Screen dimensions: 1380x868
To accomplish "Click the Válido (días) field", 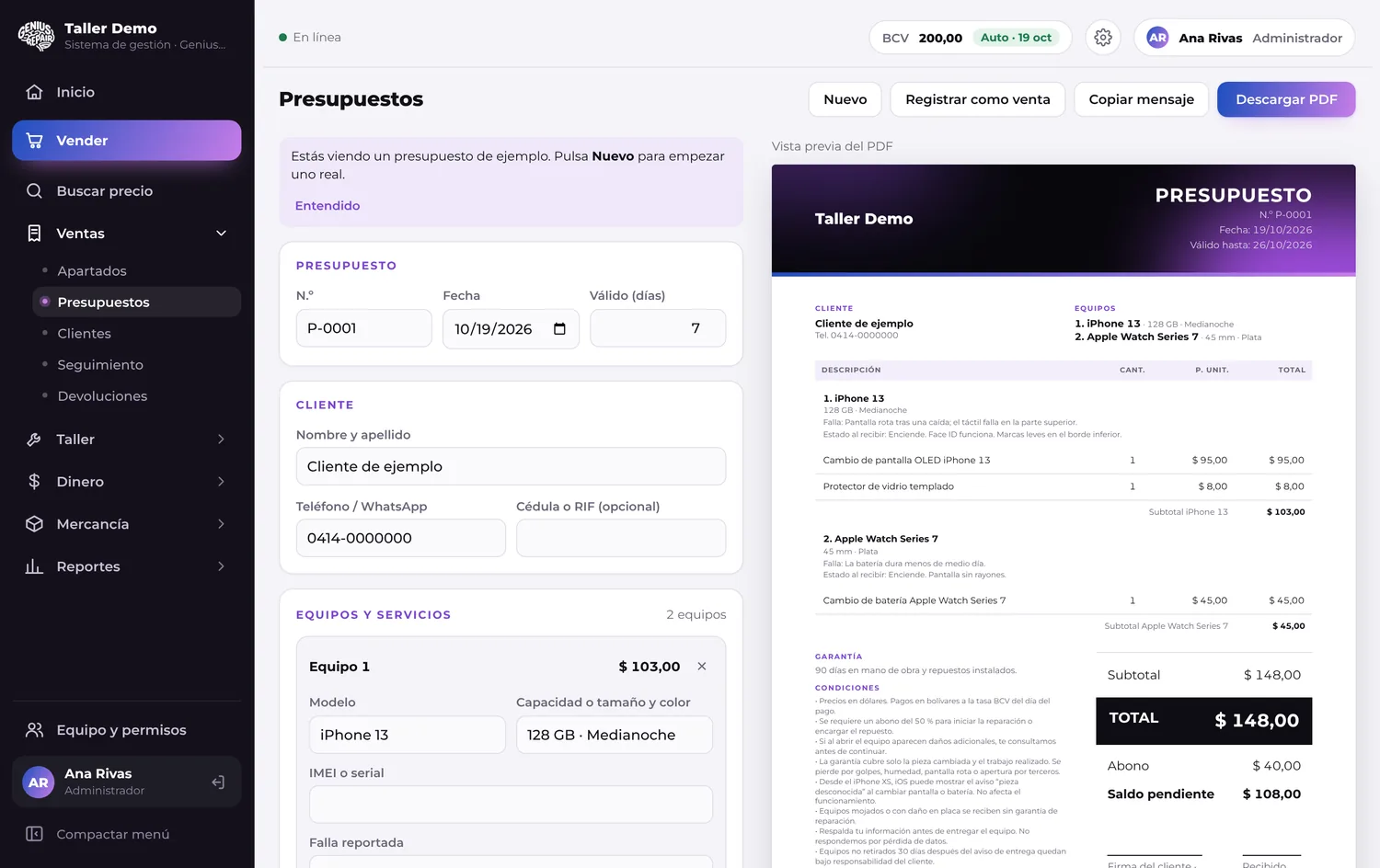I will [x=658, y=328].
